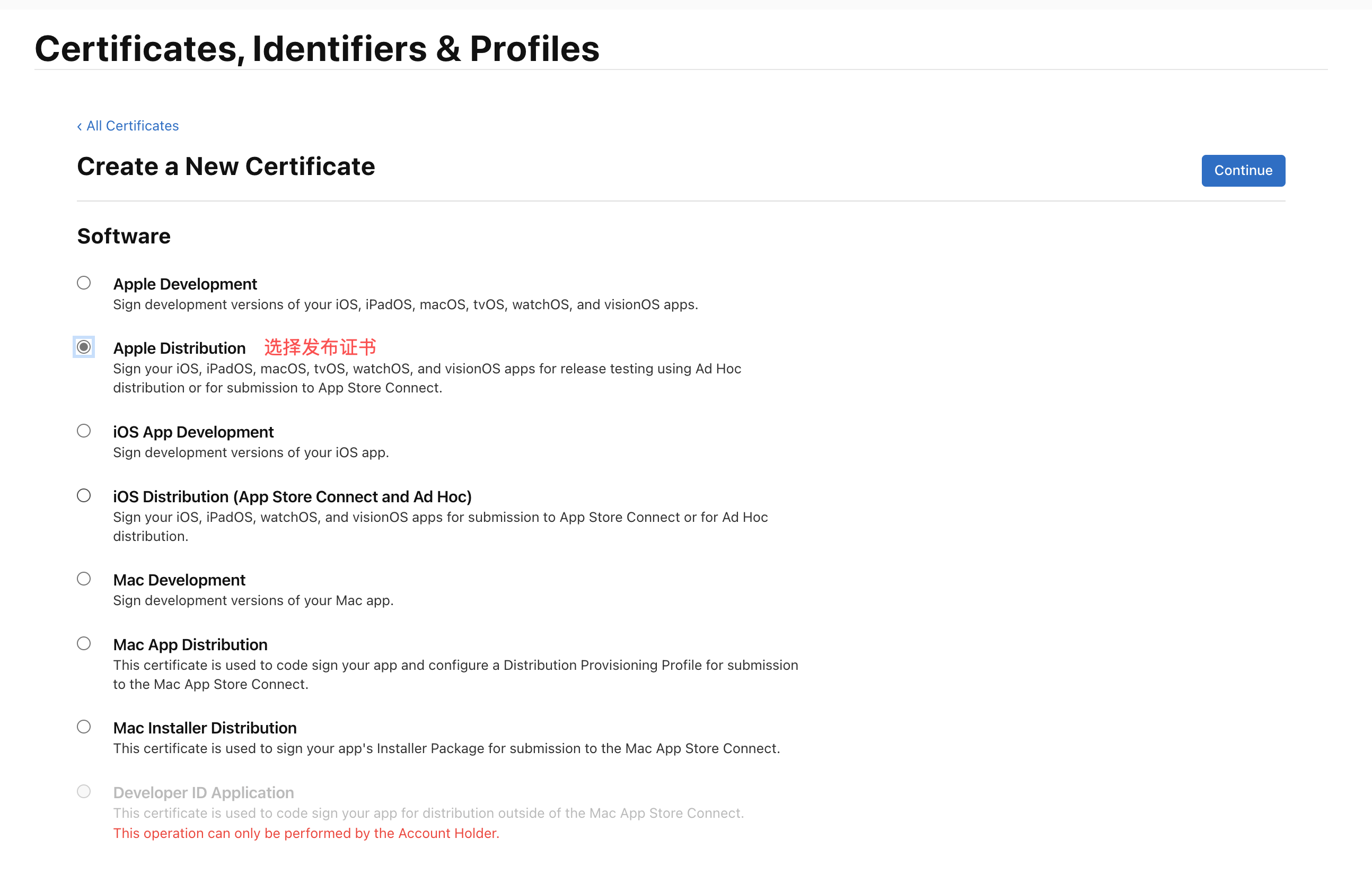1372x891 pixels.
Task: Click the Mac Development label text
Action: 179,580
